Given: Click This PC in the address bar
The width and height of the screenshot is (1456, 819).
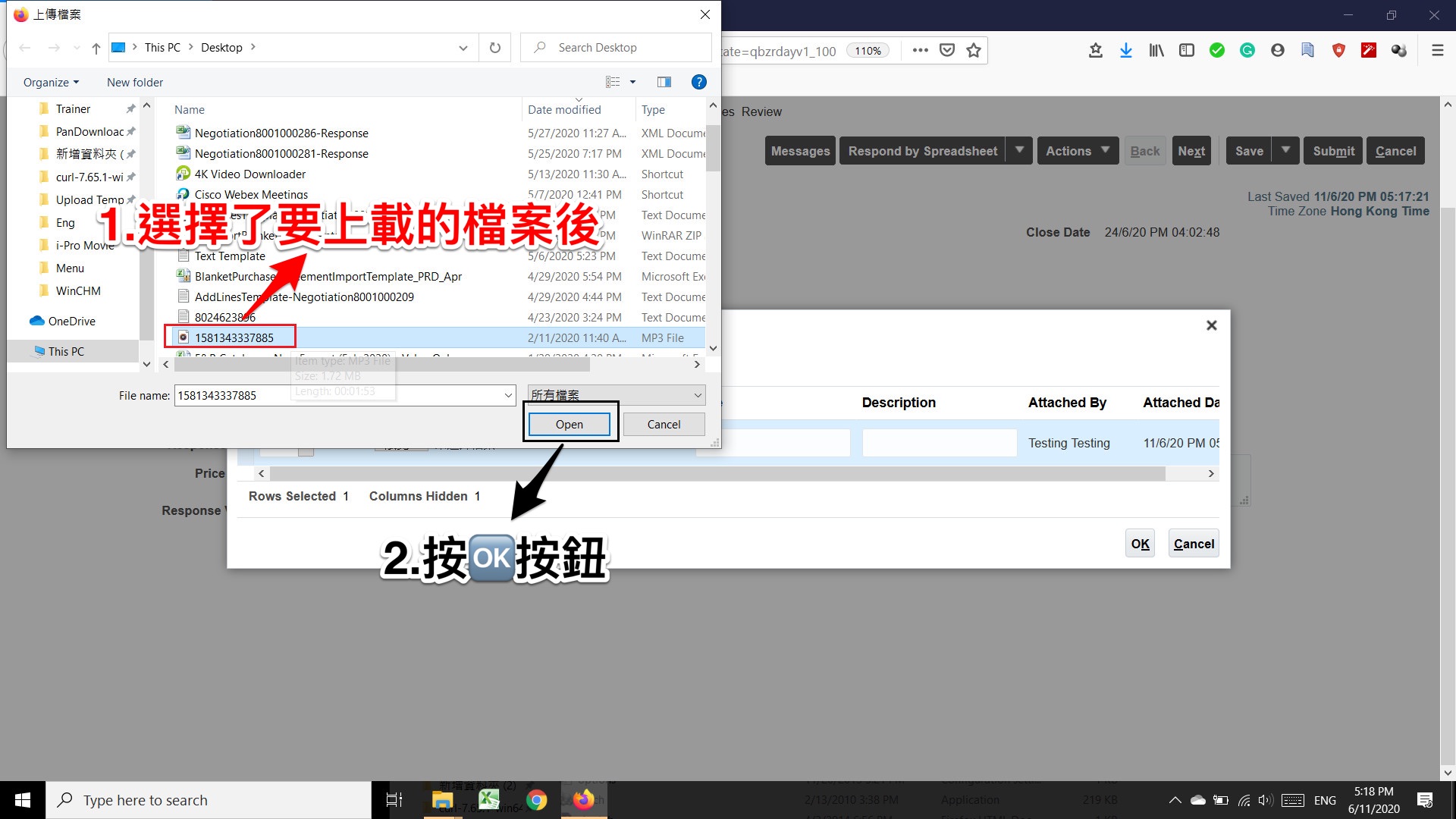Looking at the screenshot, I should pyautogui.click(x=162, y=47).
